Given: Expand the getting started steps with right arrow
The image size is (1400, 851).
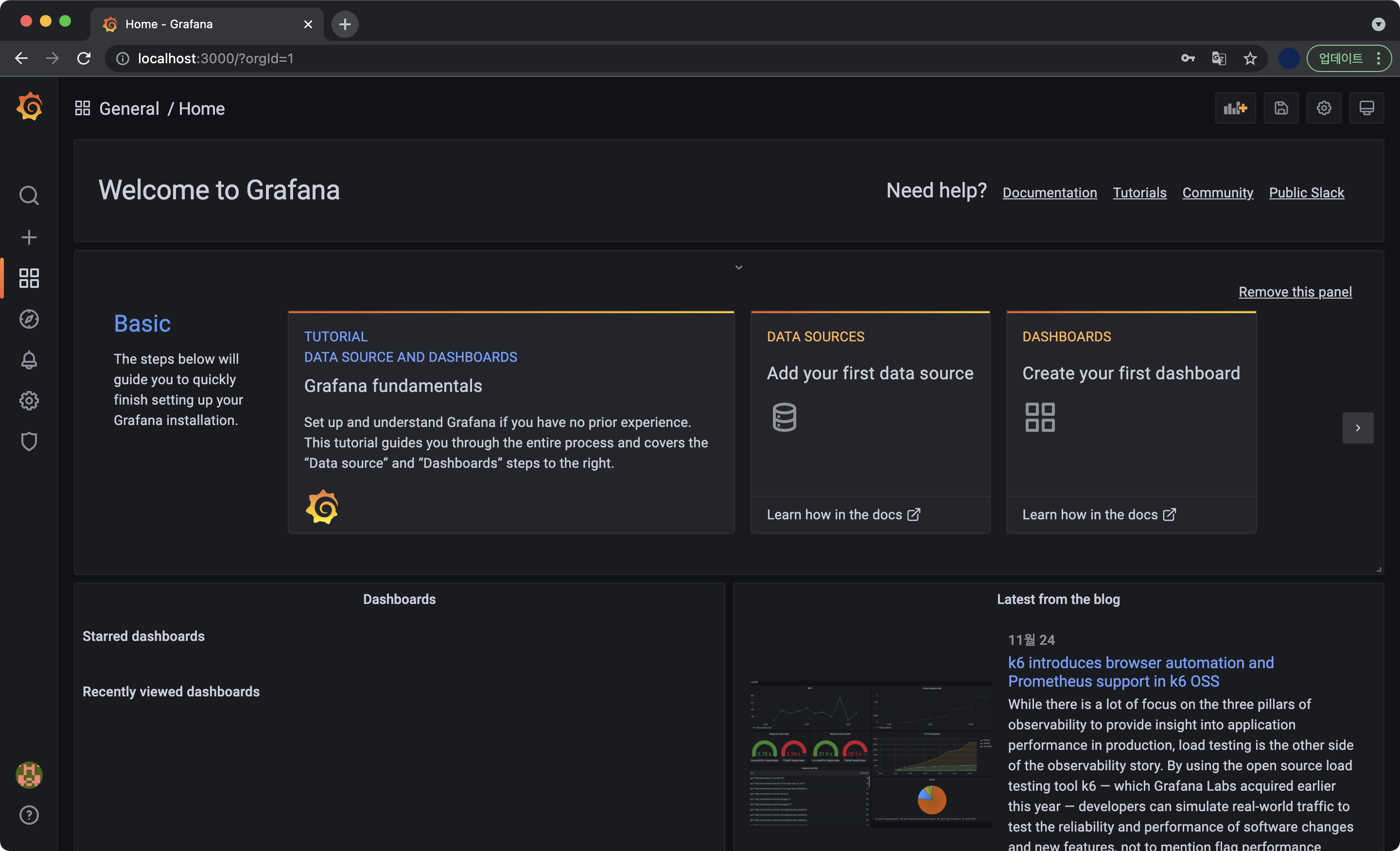Looking at the screenshot, I should (x=1358, y=427).
